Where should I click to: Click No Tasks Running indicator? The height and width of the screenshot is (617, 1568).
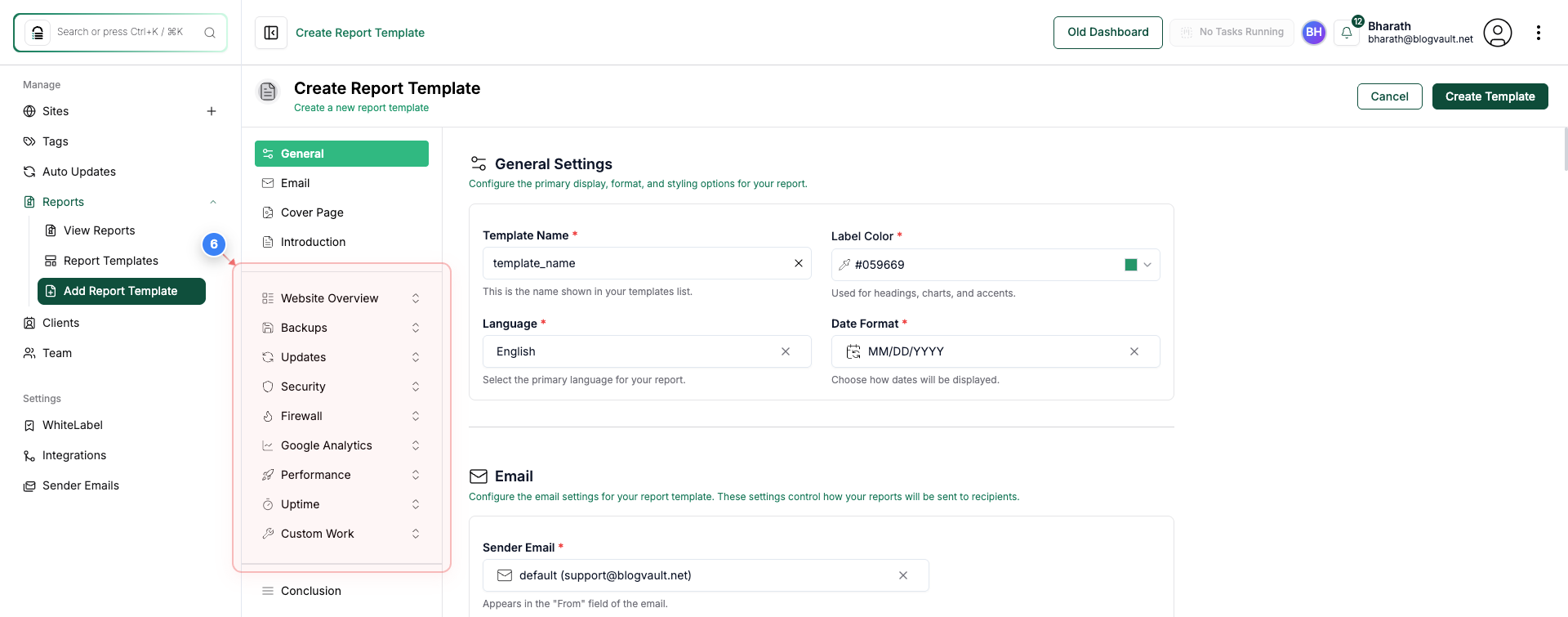pos(1232,33)
